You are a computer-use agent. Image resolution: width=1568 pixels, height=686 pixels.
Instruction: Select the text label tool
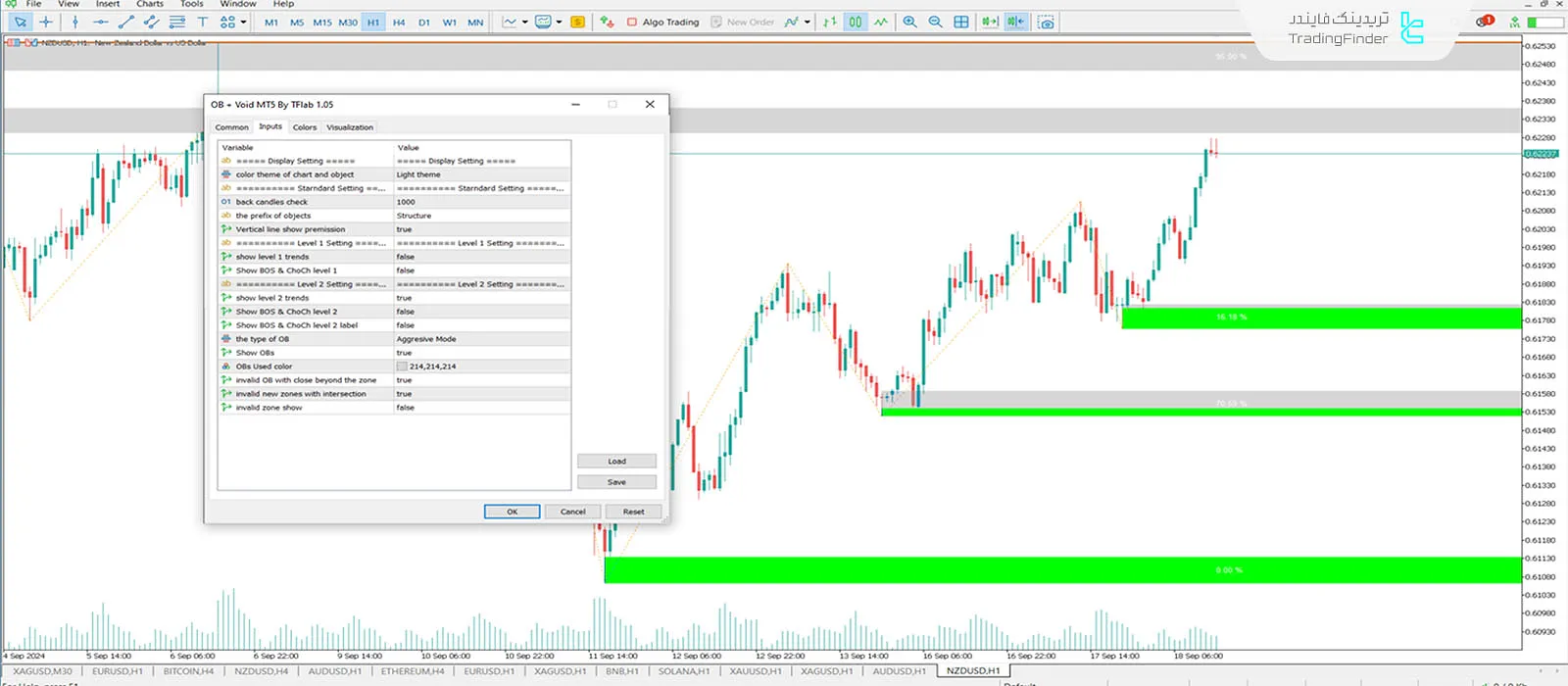pyautogui.click(x=203, y=22)
